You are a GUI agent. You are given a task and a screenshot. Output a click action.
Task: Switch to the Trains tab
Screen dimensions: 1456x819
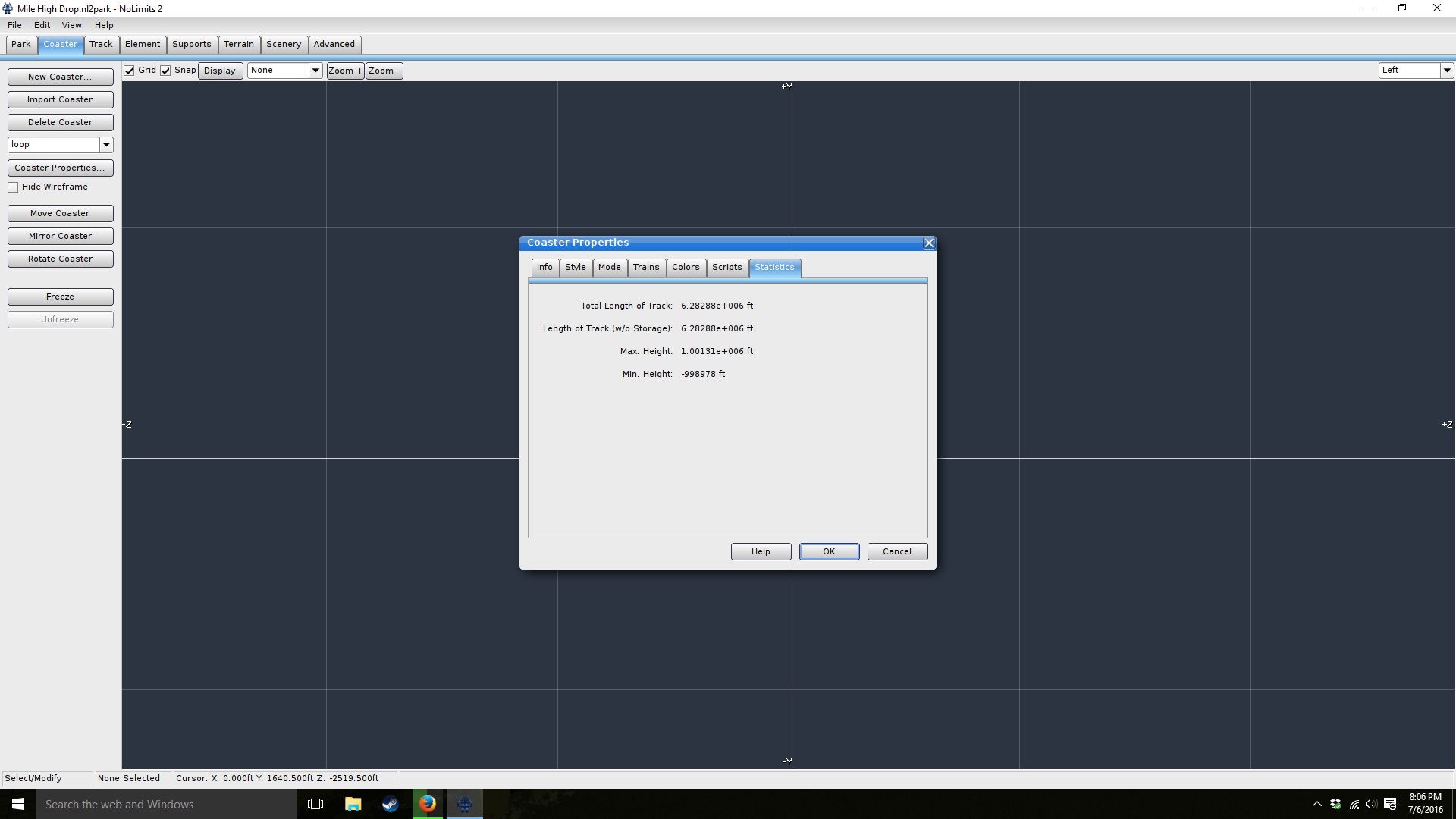pos(646,267)
